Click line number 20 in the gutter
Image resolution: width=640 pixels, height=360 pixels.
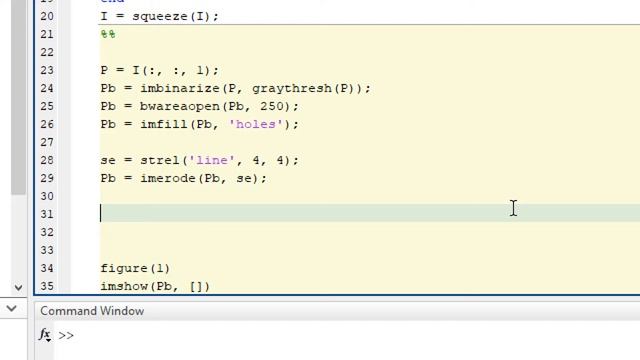[47, 16]
